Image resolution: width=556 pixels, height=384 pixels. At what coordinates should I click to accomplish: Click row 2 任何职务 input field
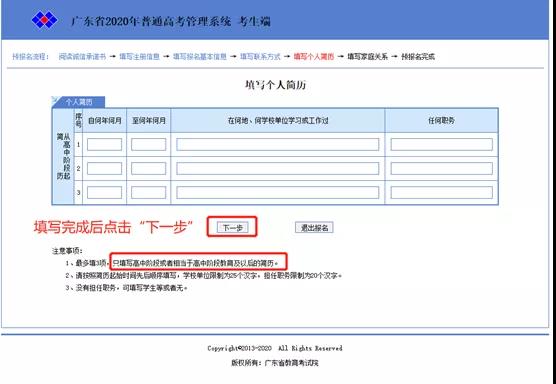click(441, 168)
